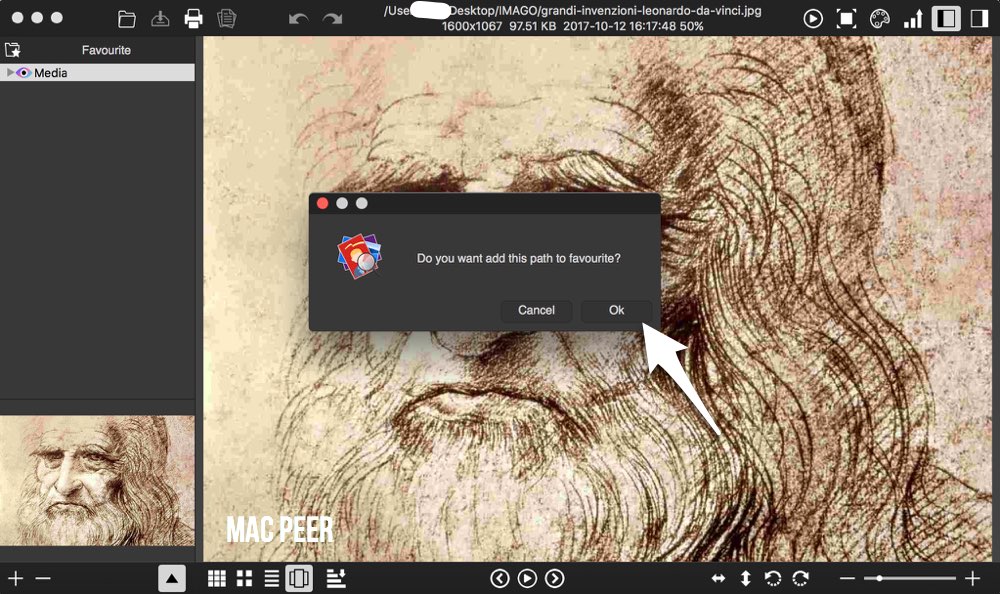Click the histogram levels icon
Viewport: 1000px width, 594px height.
tap(913, 18)
